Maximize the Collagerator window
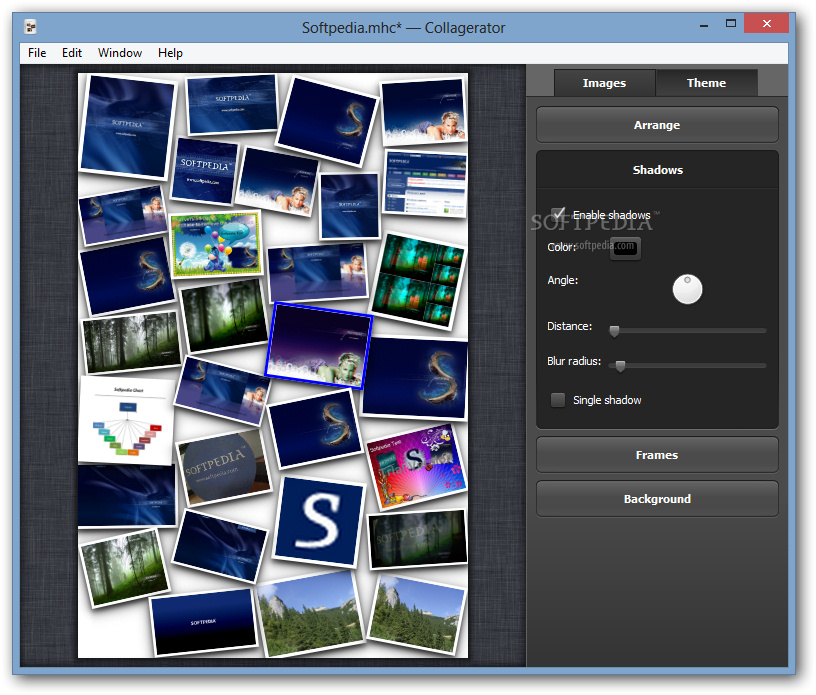Screen dimensions: 816x695 coord(731,23)
